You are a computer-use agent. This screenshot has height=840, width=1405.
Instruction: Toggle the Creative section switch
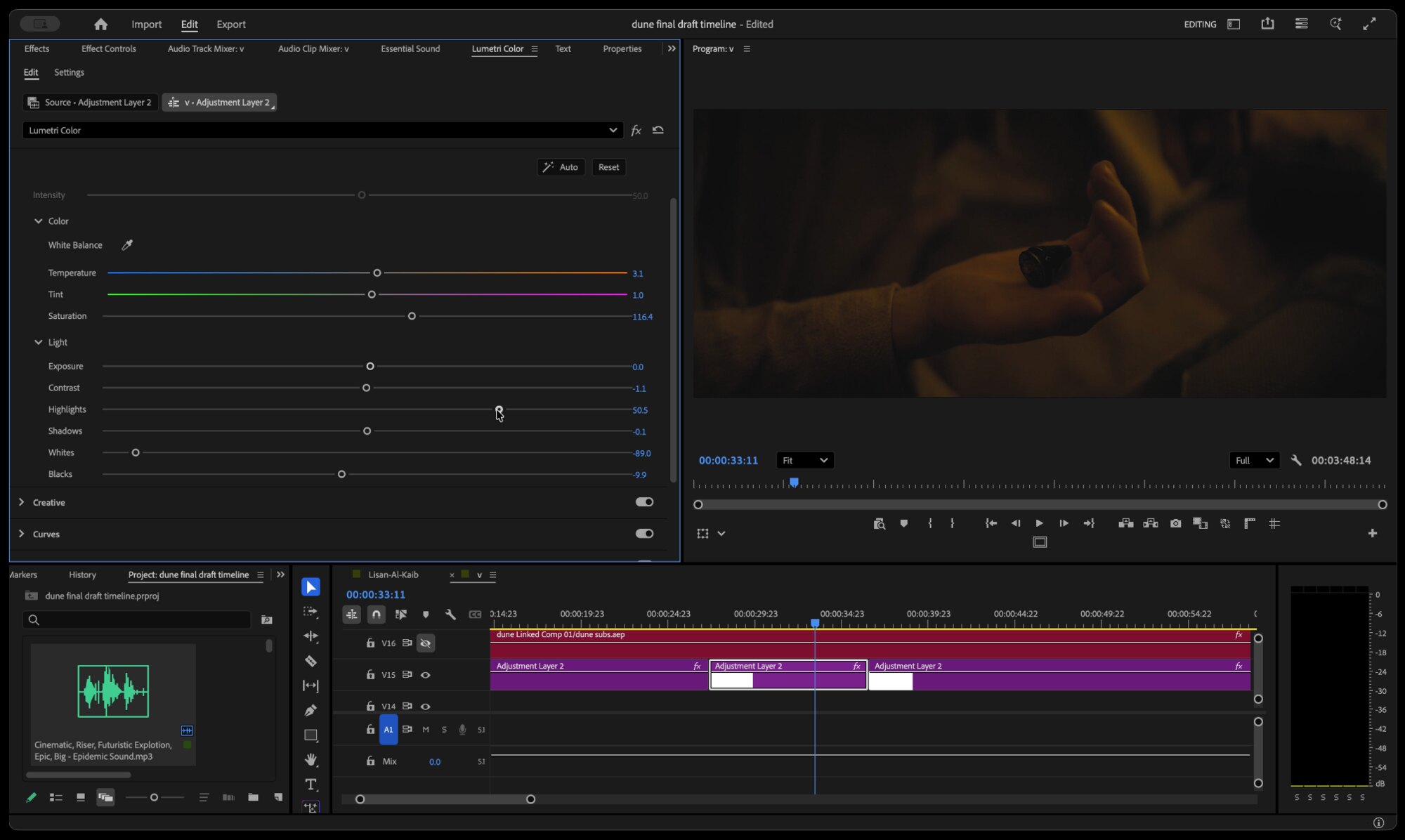[x=644, y=502]
